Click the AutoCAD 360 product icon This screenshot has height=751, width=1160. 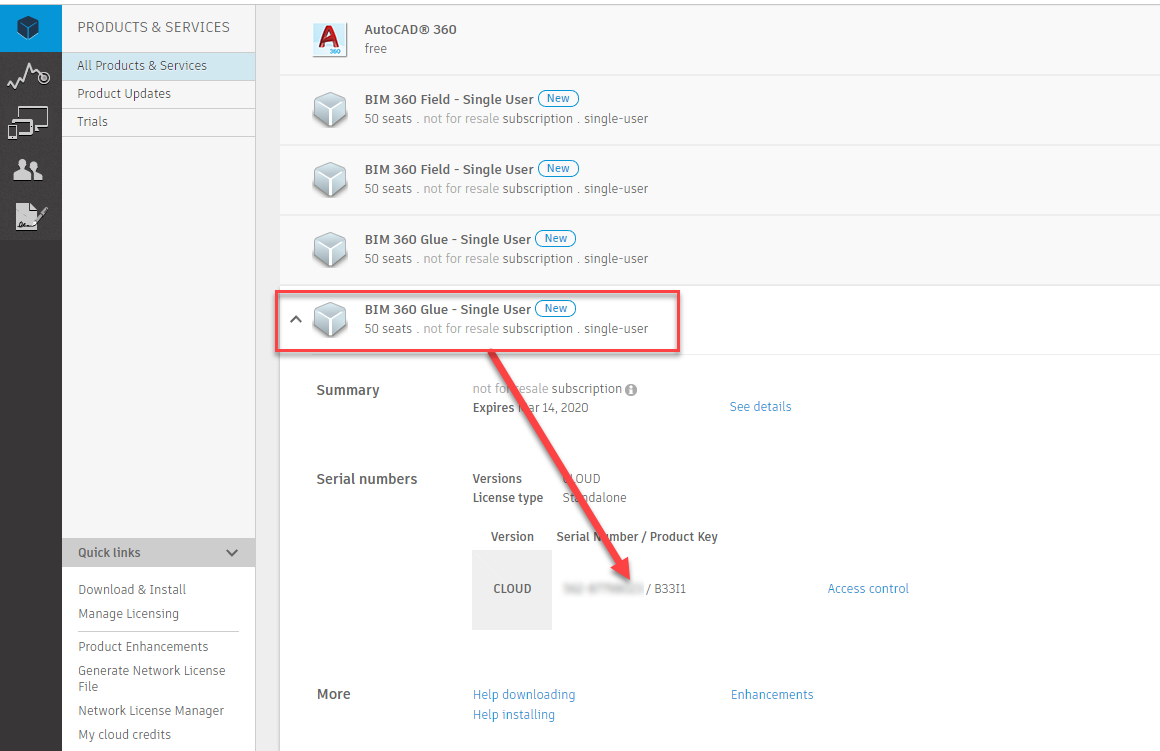pos(330,39)
